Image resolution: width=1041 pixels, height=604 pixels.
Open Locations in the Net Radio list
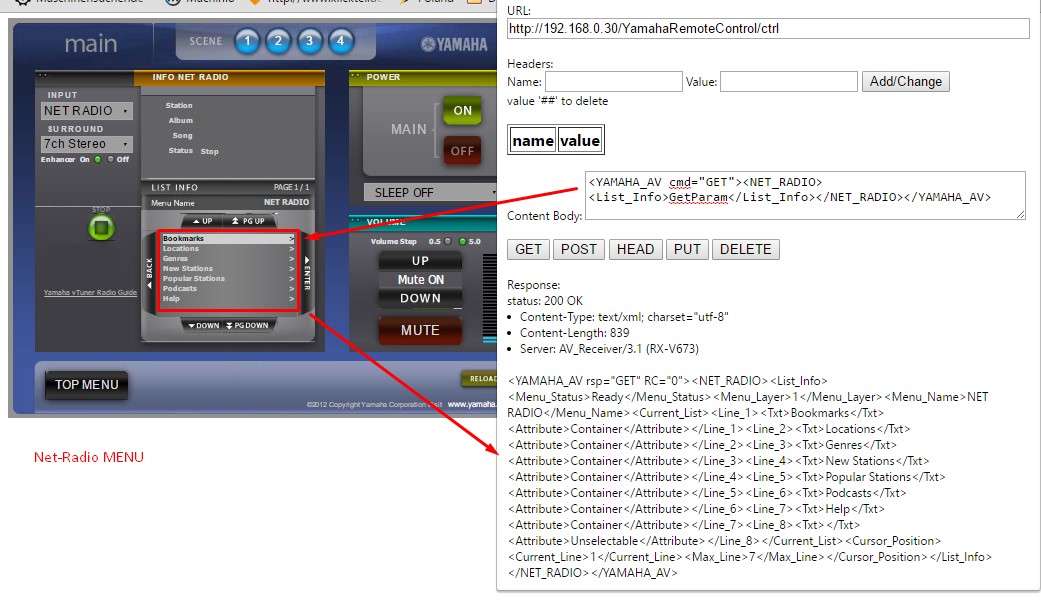pyautogui.click(x=228, y=248)
